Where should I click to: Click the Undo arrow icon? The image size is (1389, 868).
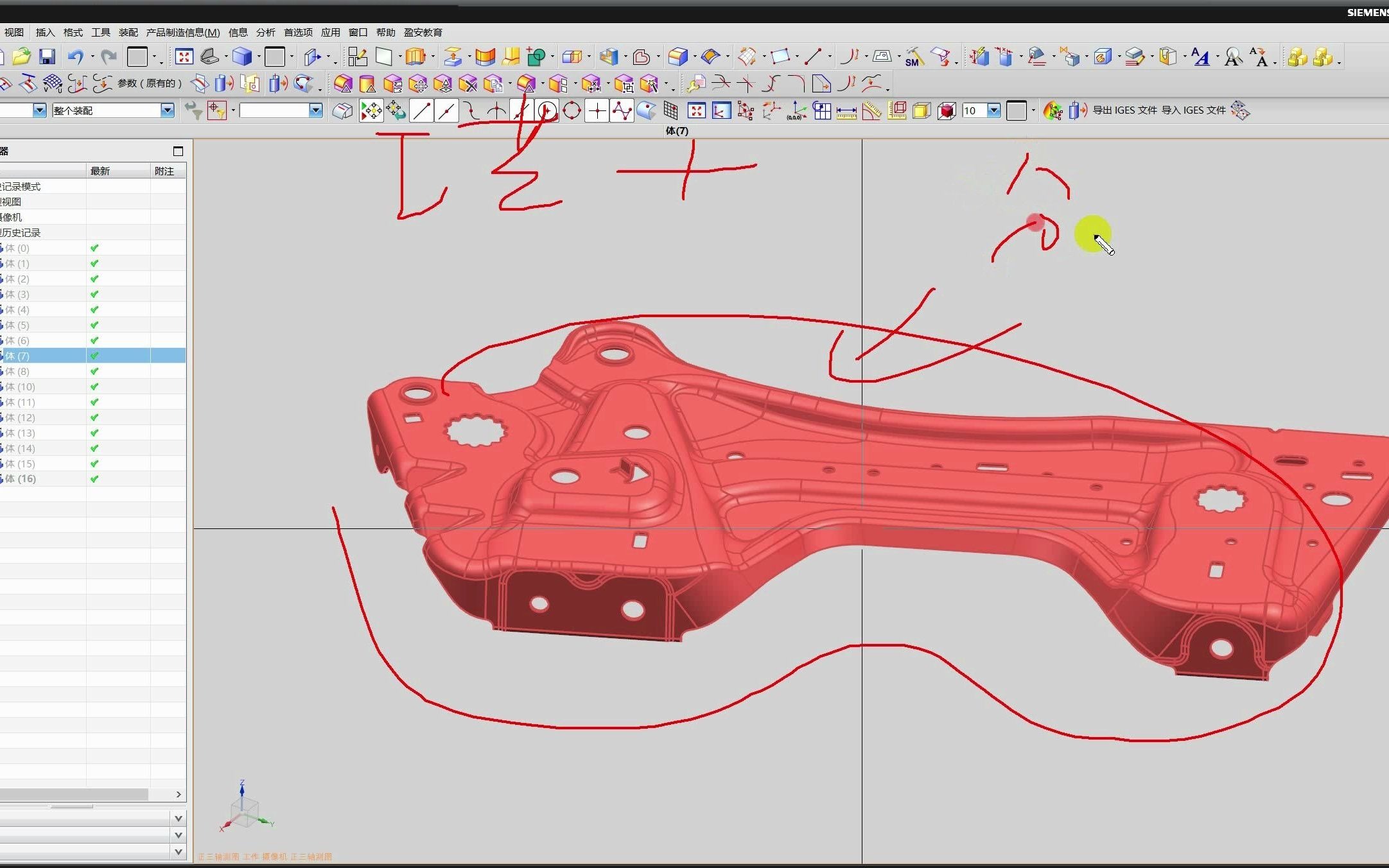pyautogui.click(x=76, y=56)
